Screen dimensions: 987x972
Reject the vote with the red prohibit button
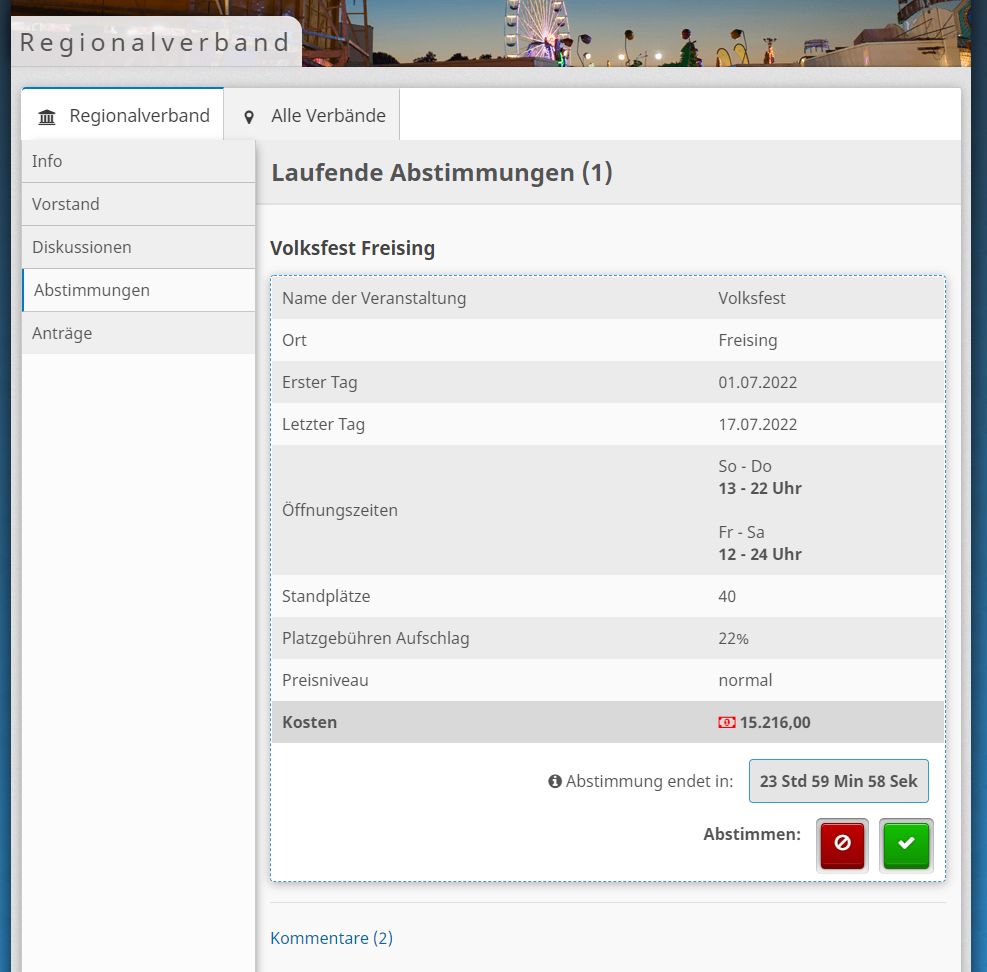842,845
